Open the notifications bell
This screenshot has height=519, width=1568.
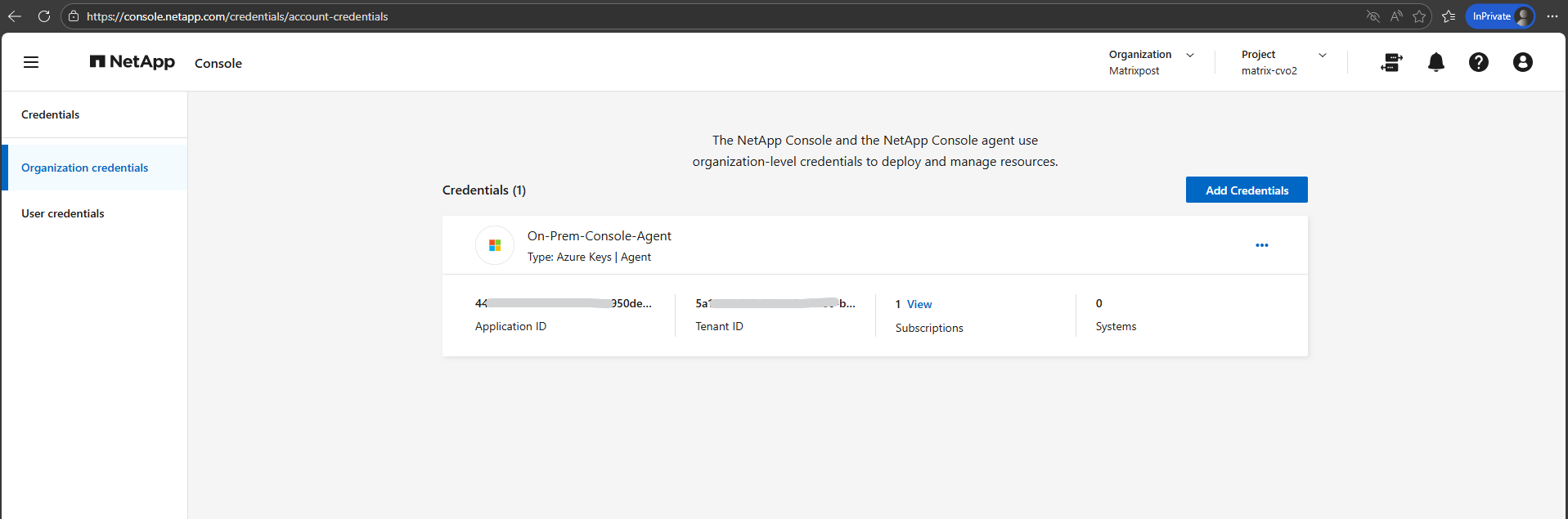(x=1435, y=62)
